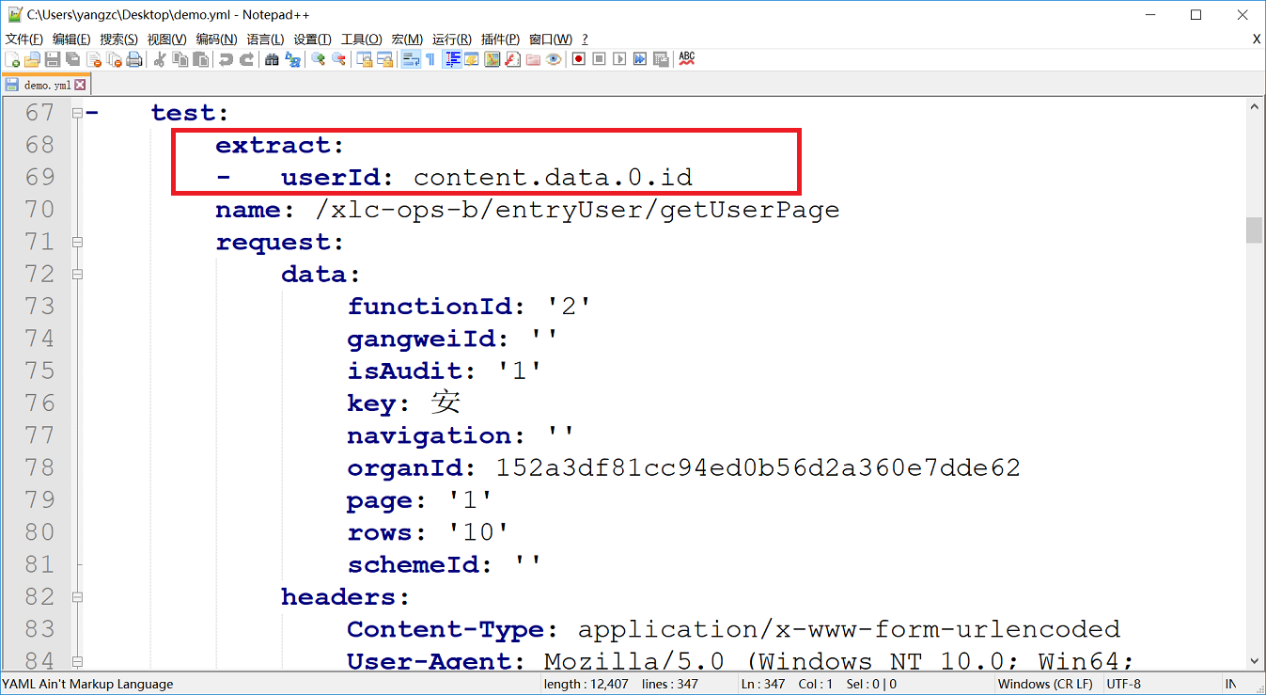Open the 插件(P) menu

click(x=500, y=39)
